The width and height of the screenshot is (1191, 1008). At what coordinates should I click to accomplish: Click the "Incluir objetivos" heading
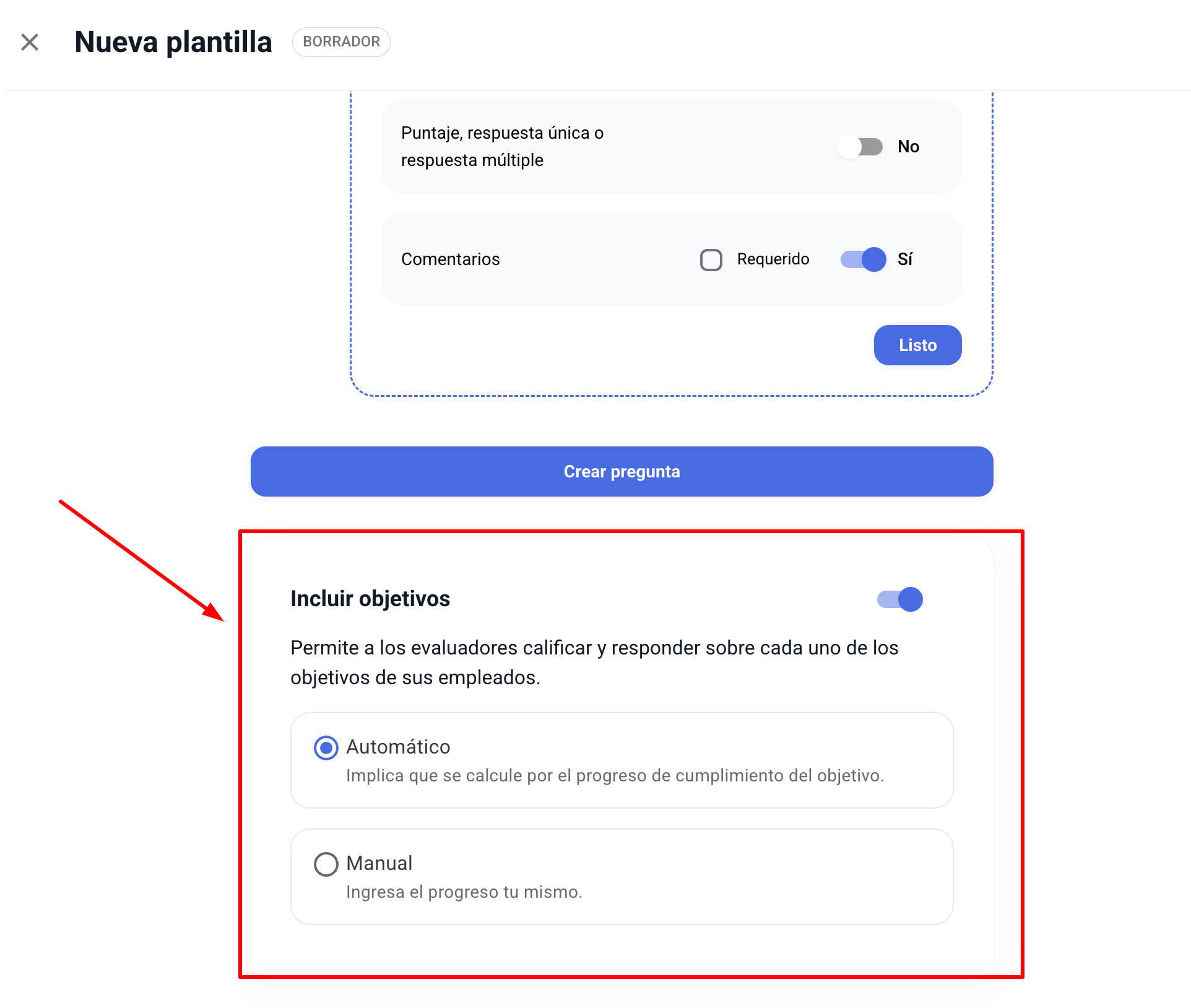[370, 599]
